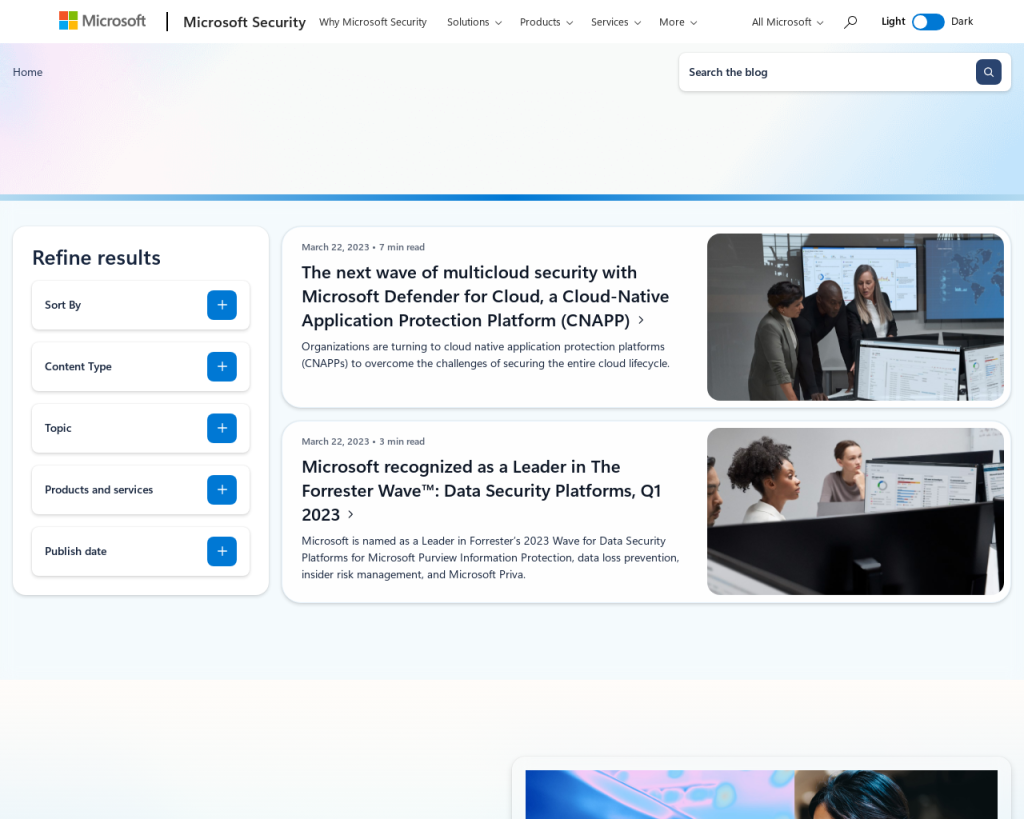This screenshot has width=1024, height=819.
Task: Click the CNAPP article team photo
Action: coord(856,317)
